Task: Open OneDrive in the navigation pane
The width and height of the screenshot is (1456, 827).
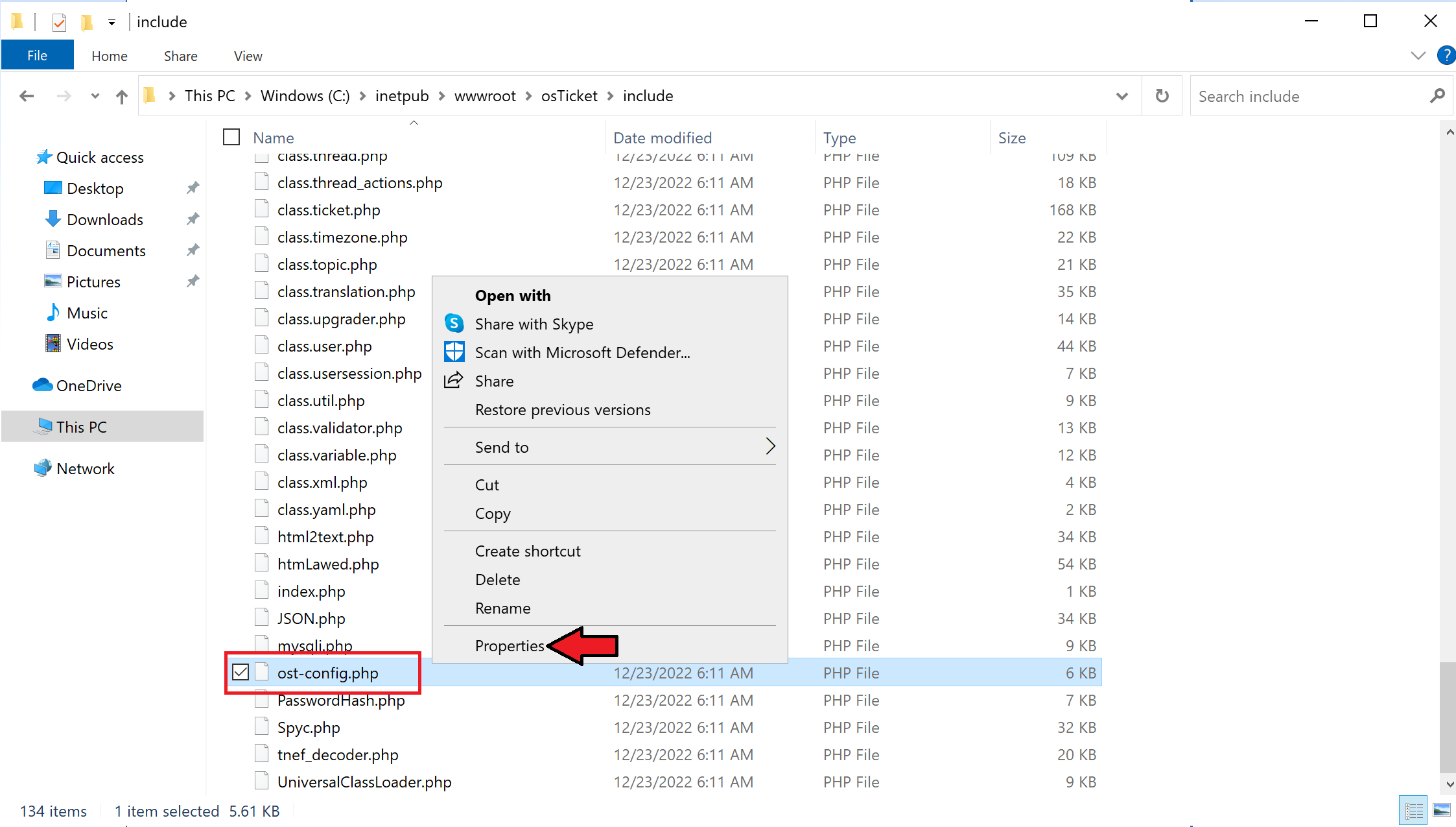Action: (89, 386)
